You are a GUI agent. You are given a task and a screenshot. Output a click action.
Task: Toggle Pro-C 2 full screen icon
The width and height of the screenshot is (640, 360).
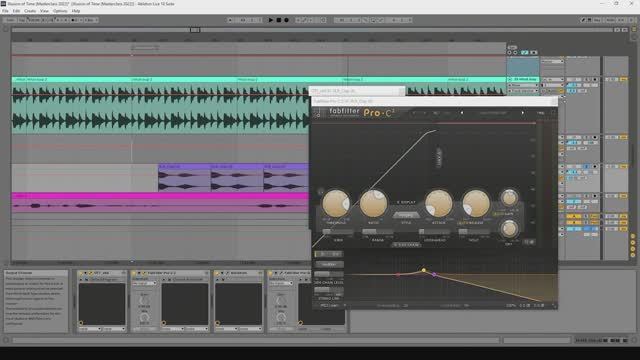(x=553, y=113)
